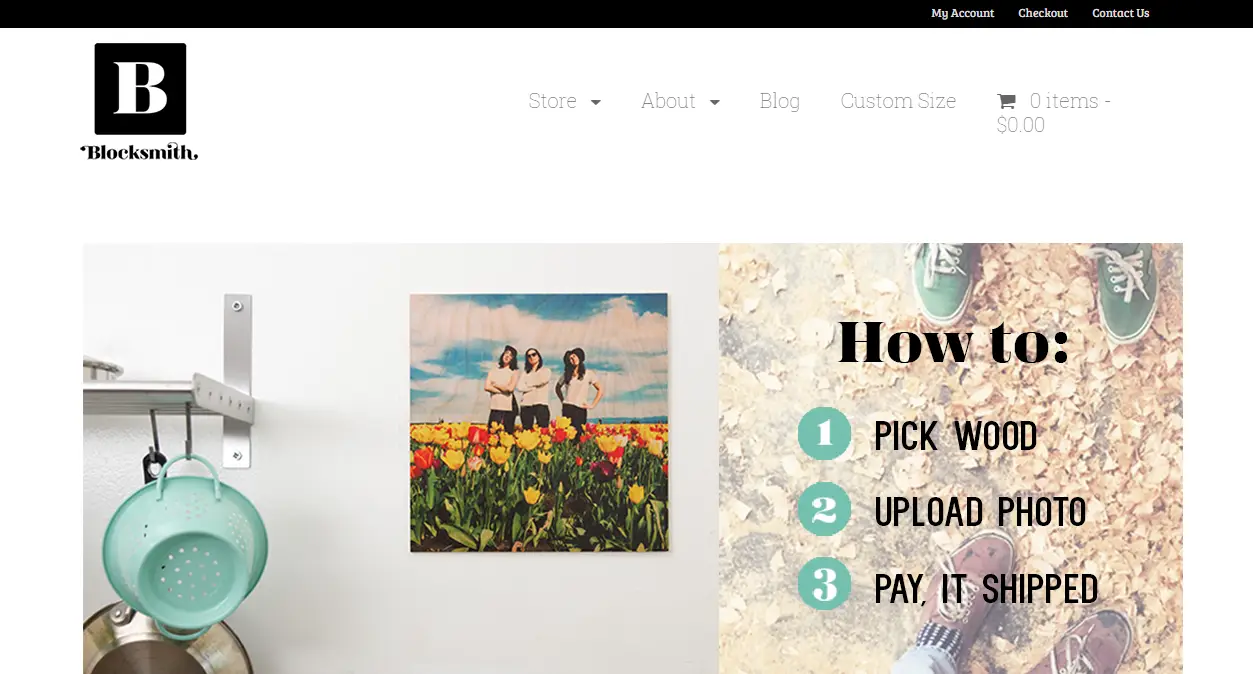Go to the Blog page
Screen dimensions: 1253x674
click(779, 101)
